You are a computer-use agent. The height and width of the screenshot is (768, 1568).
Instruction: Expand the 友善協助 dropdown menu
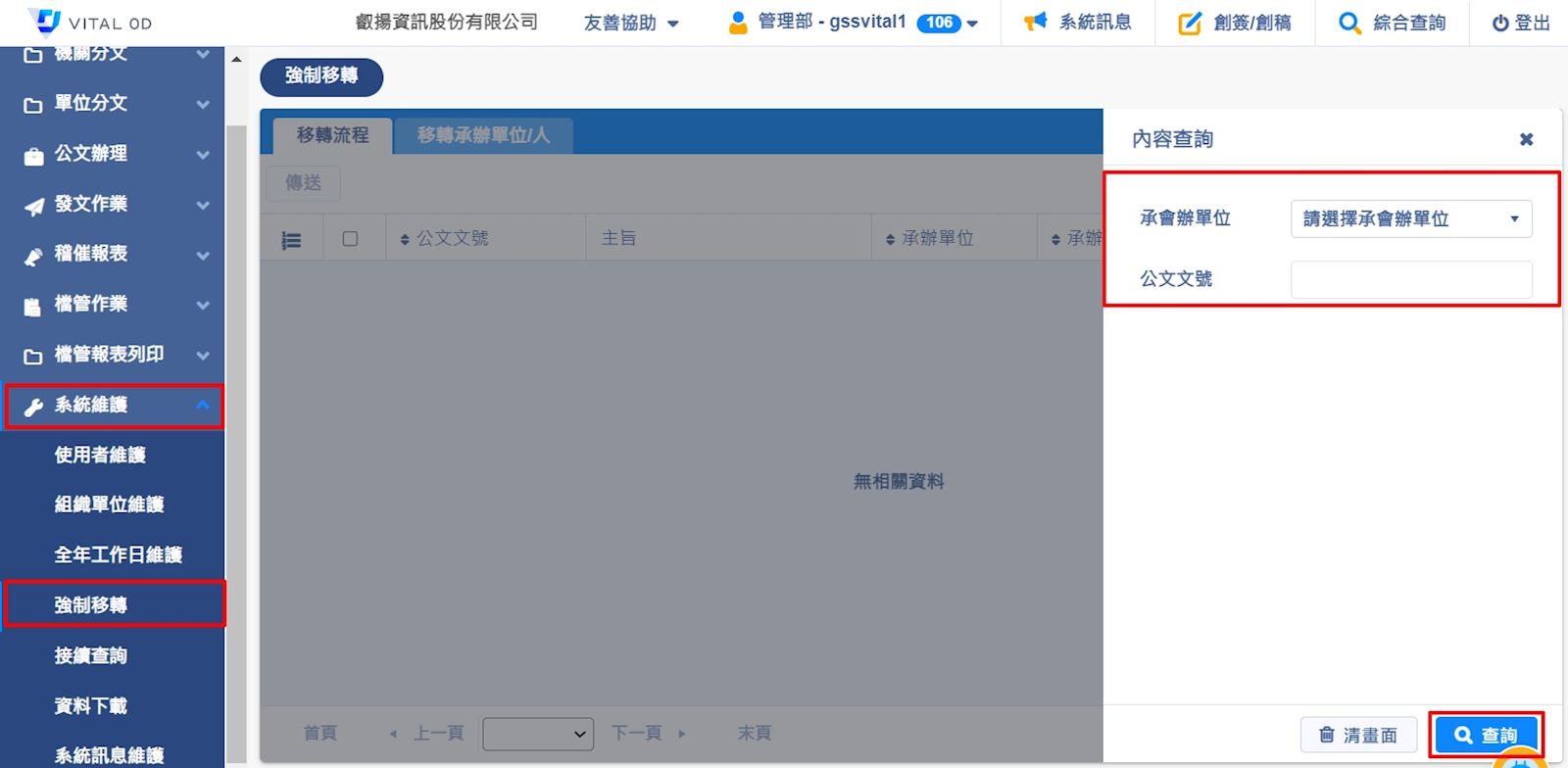[631, 23]
